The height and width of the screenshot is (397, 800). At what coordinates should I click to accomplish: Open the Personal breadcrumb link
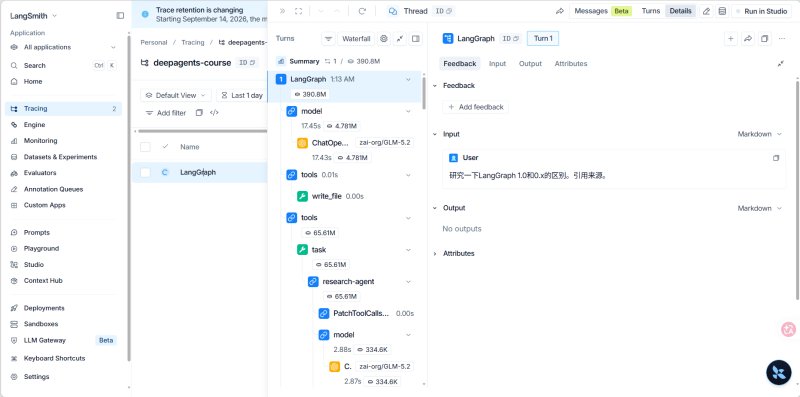click(154, 42)
